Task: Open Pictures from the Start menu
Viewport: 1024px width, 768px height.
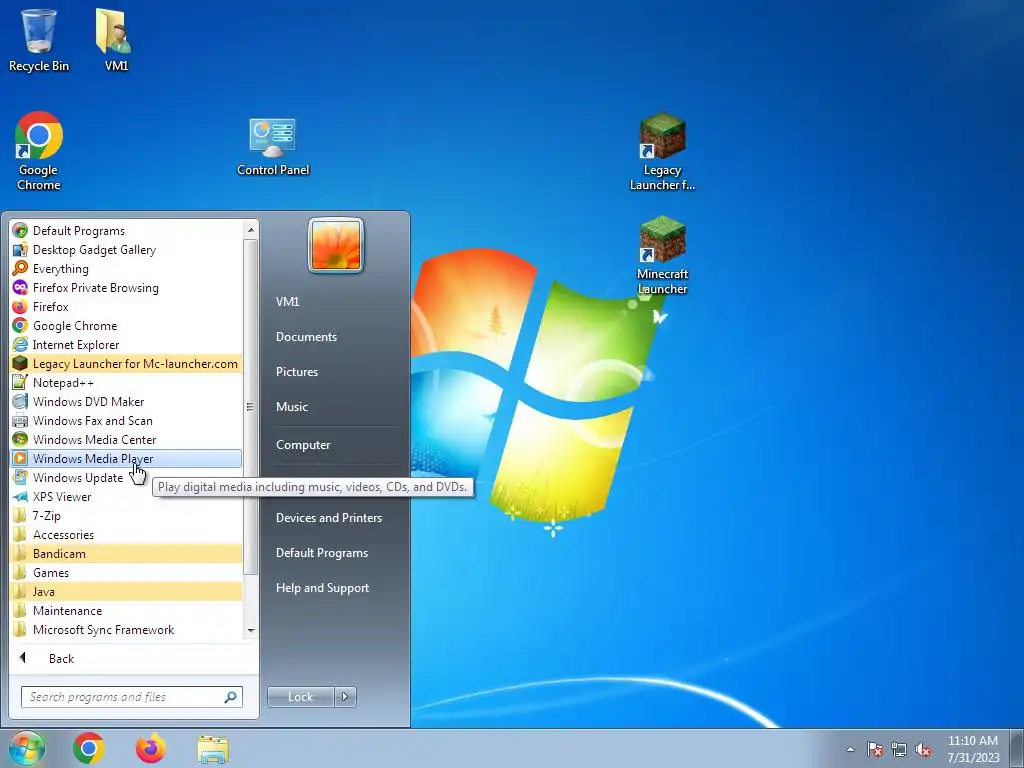Action: click(334, 372)
